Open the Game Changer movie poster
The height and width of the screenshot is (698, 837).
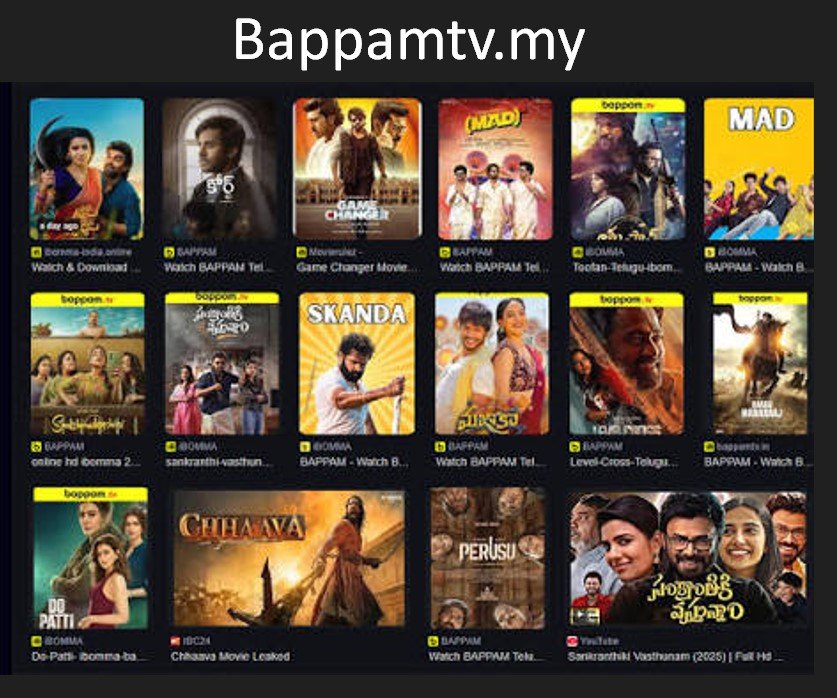point(357,169)
